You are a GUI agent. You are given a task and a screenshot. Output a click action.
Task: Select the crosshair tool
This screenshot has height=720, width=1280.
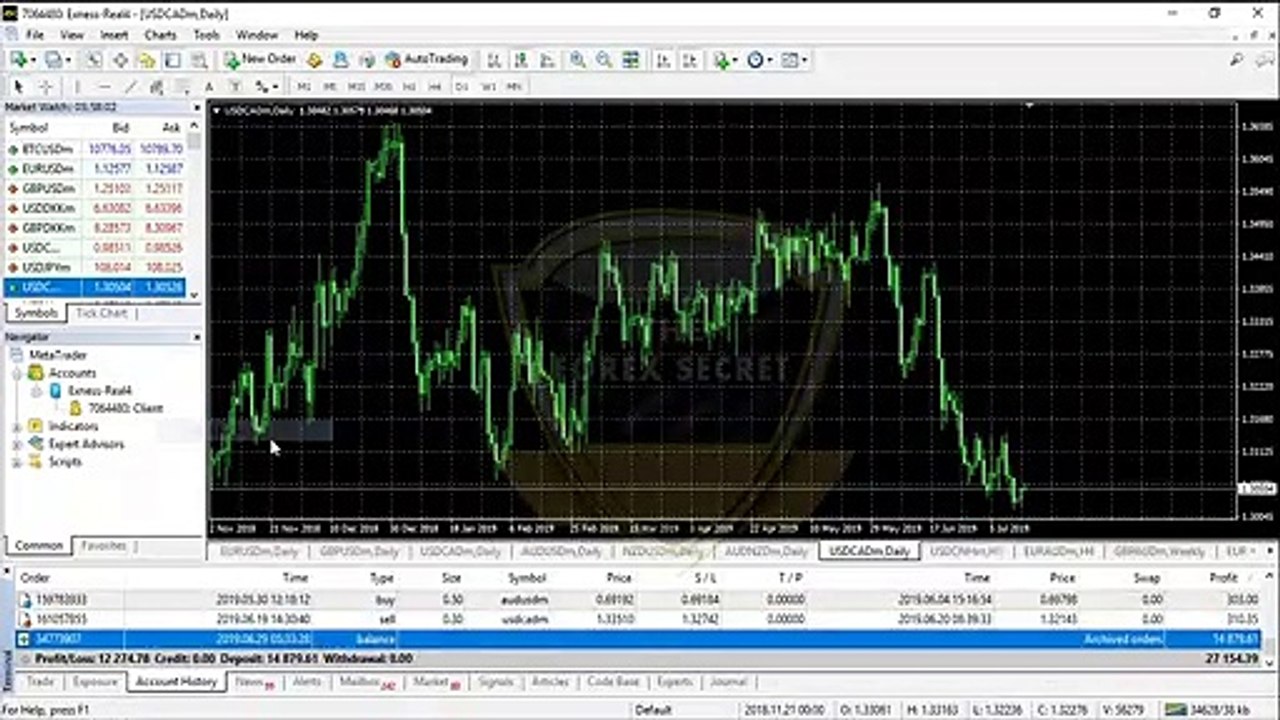coord(45,87)
